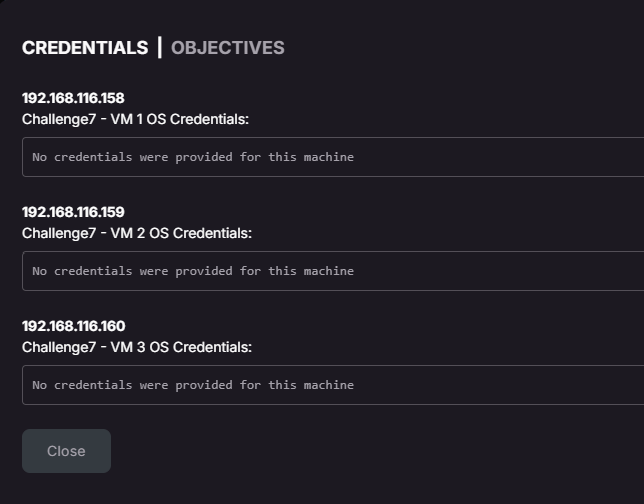The height and width of the screenshot is (504, 644).
Task: Click the word 'provided' in VM 2 box
Action: tap(204, 271)
